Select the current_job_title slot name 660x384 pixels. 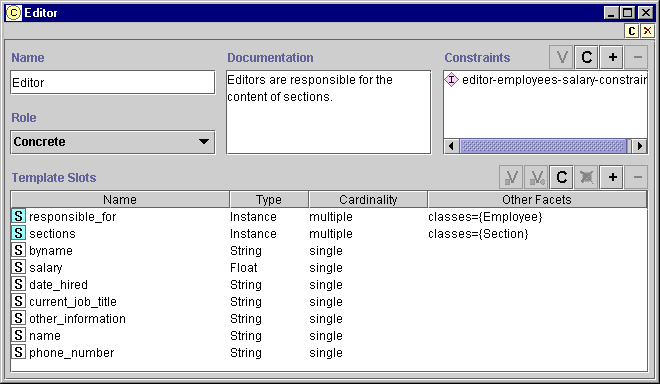(73, 301)
